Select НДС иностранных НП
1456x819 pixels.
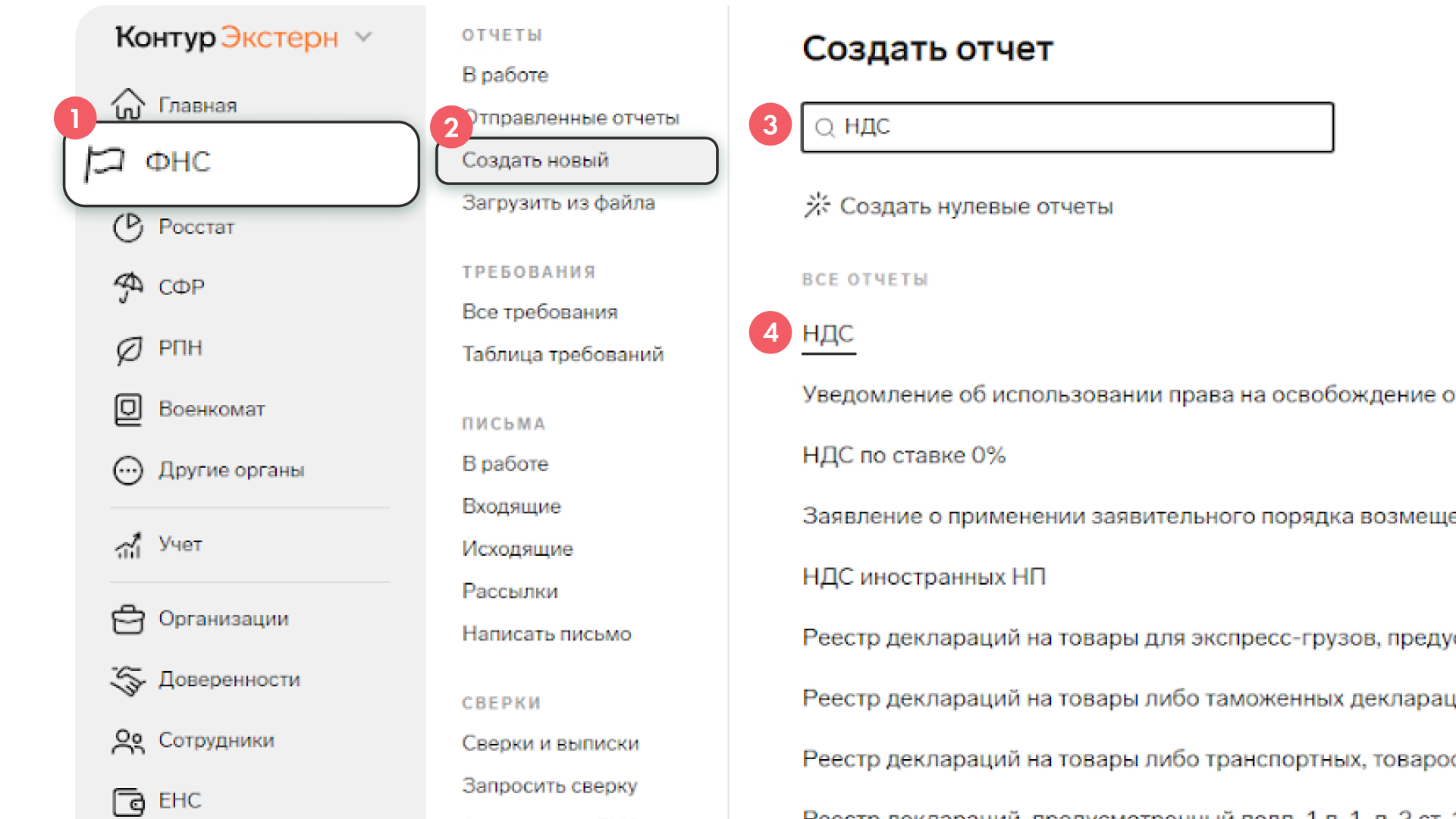click(924, 576)
